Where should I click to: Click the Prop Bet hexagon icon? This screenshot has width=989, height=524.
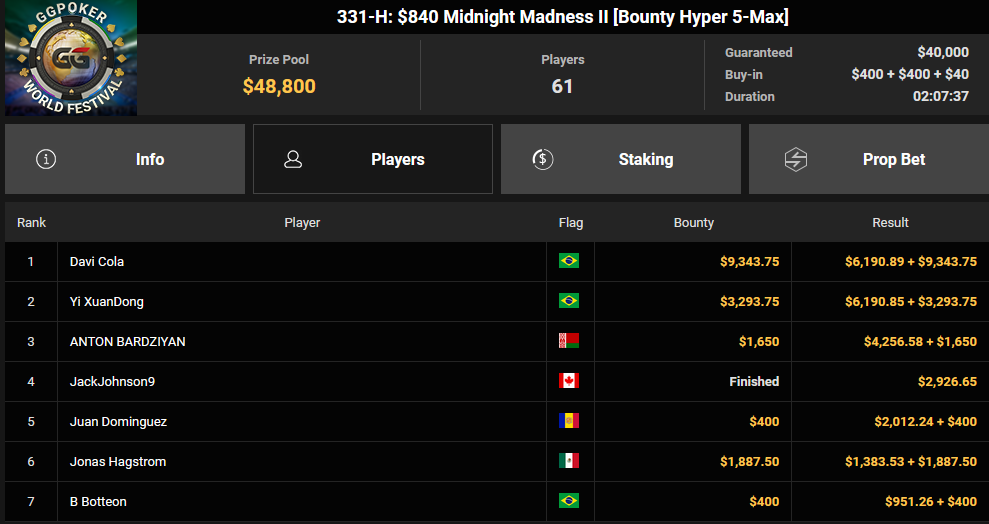click(795, 159)
